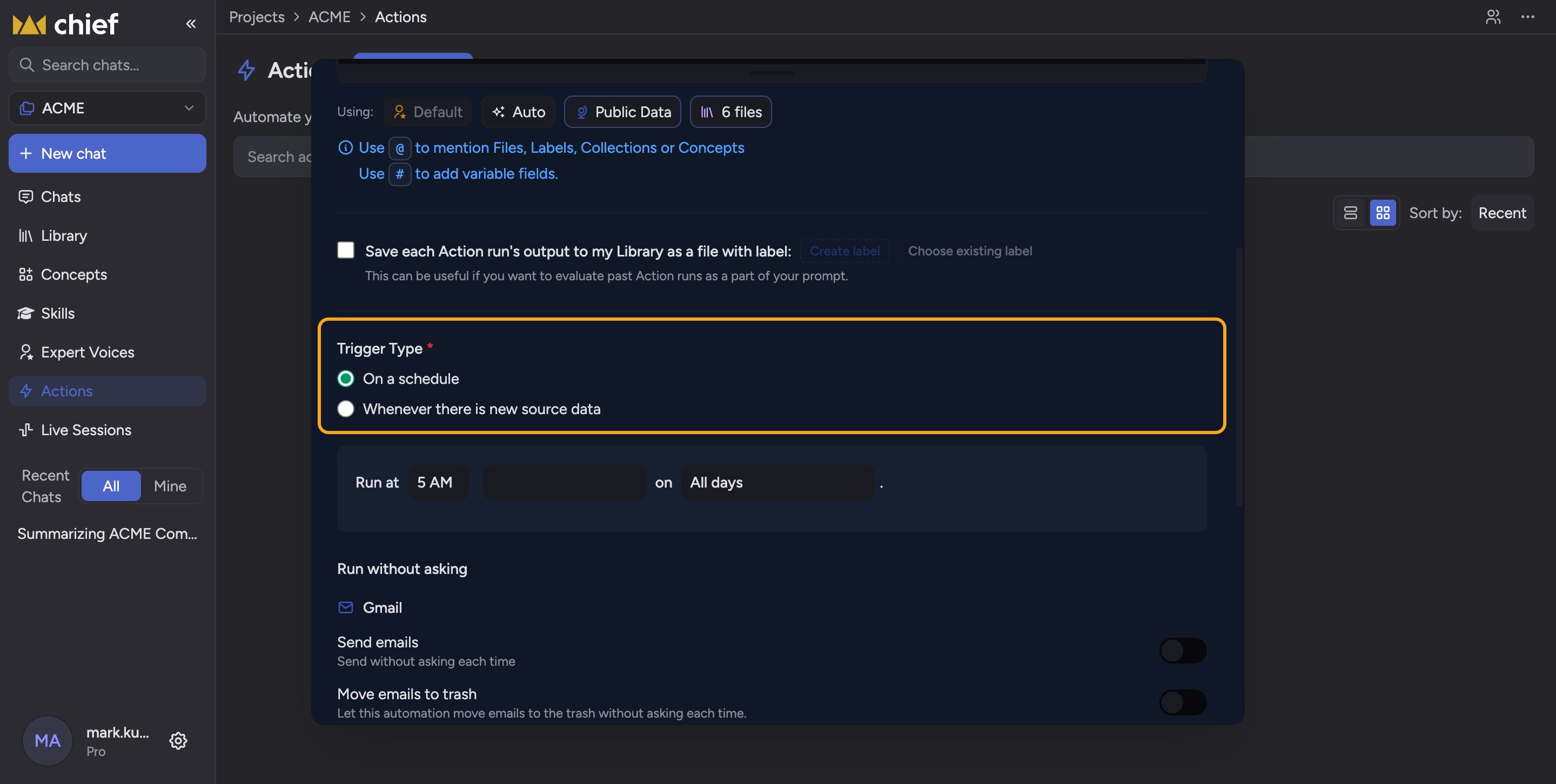
Task: Focus the Search chats field
Action: [108, 65]
